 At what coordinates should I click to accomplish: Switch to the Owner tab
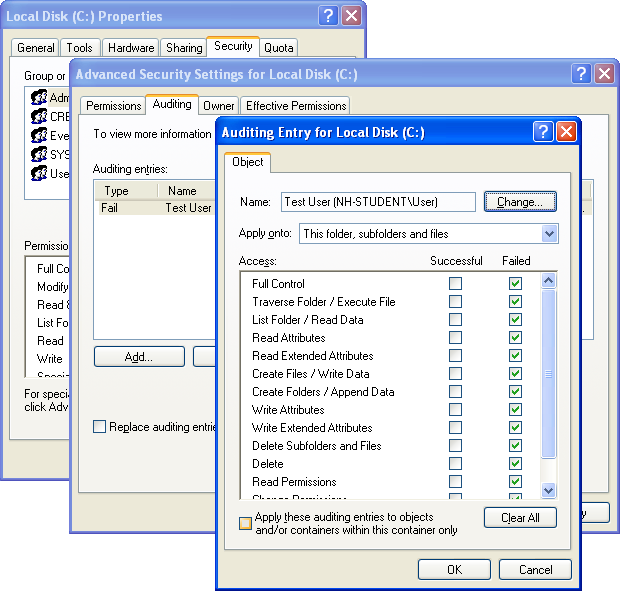(x=218, y=105)
